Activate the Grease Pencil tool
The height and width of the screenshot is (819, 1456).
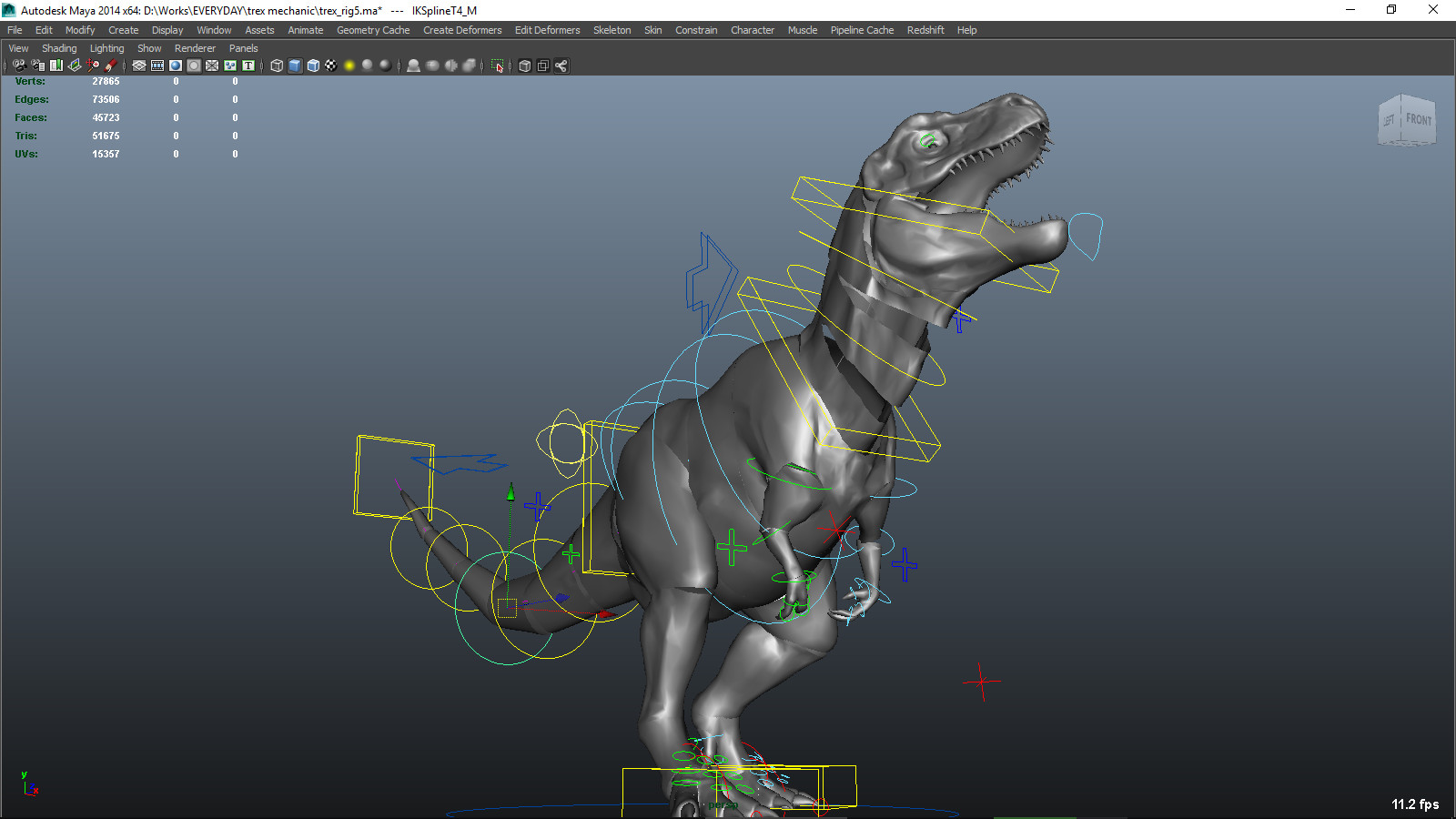click(111, 65)
